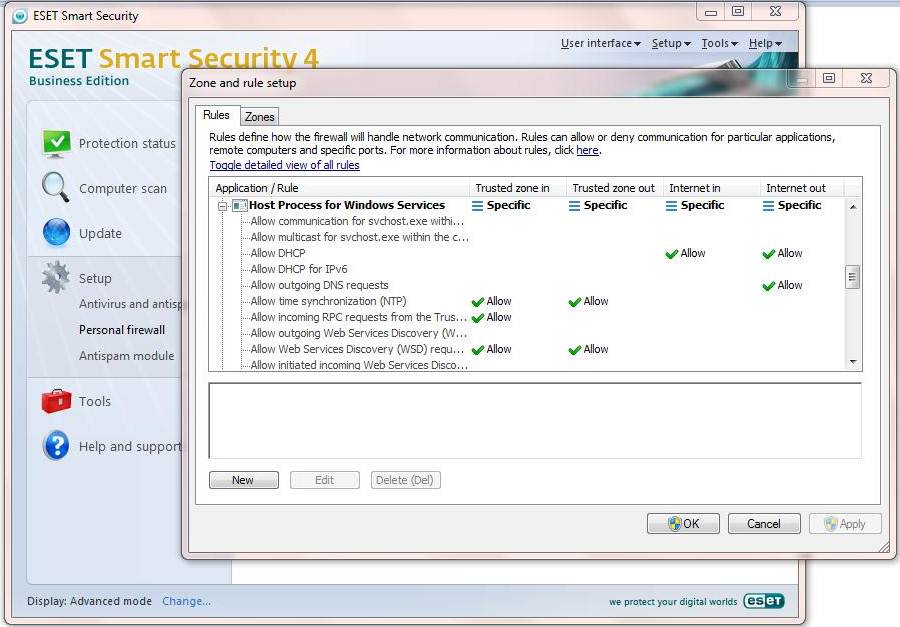Image resolution: width=900 pixels, height=627 pixels.
Task: Switch to the Zones tab
Action: [259, 117]
